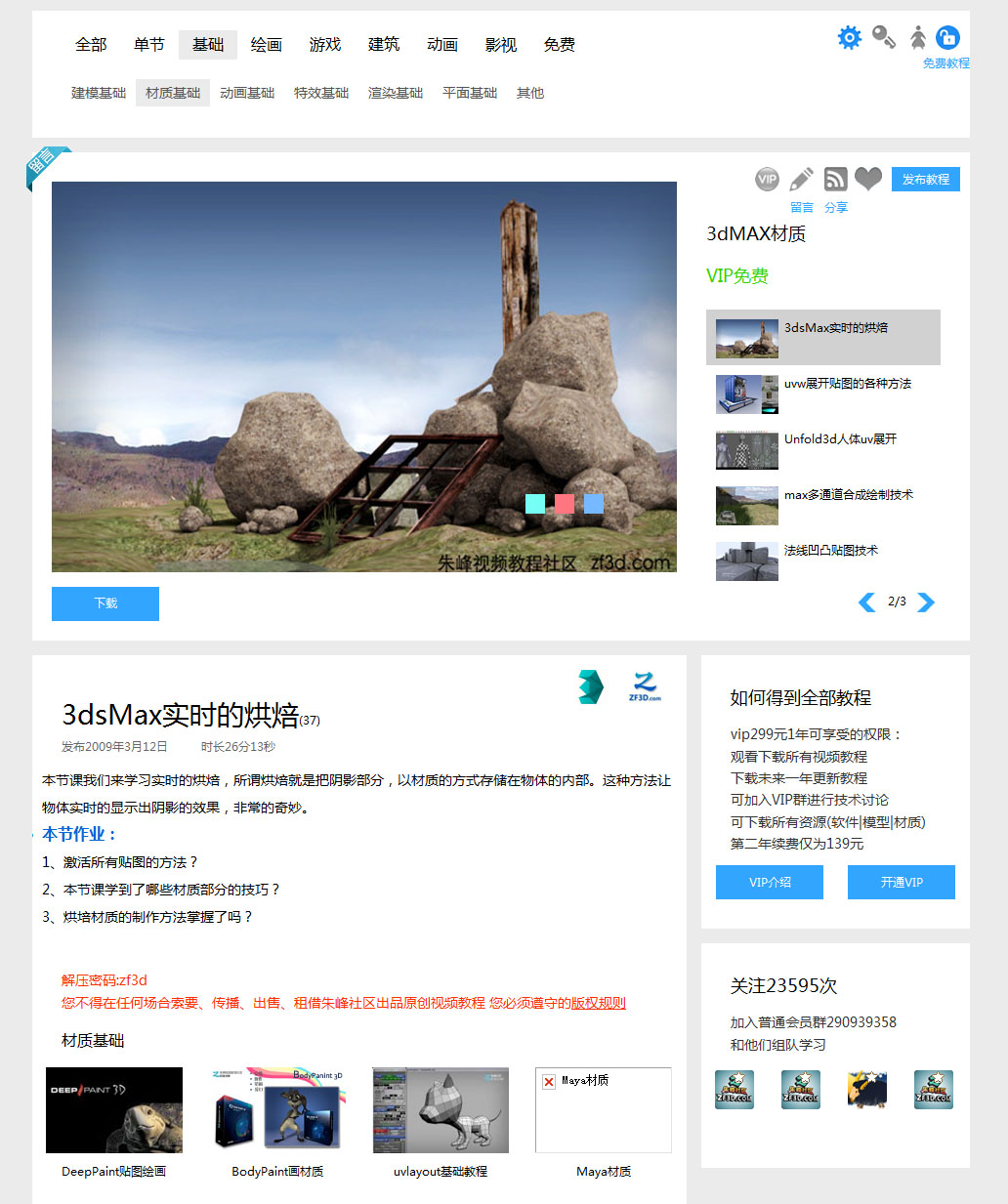Click the Maya材质 caption text

click(604, 1172)
